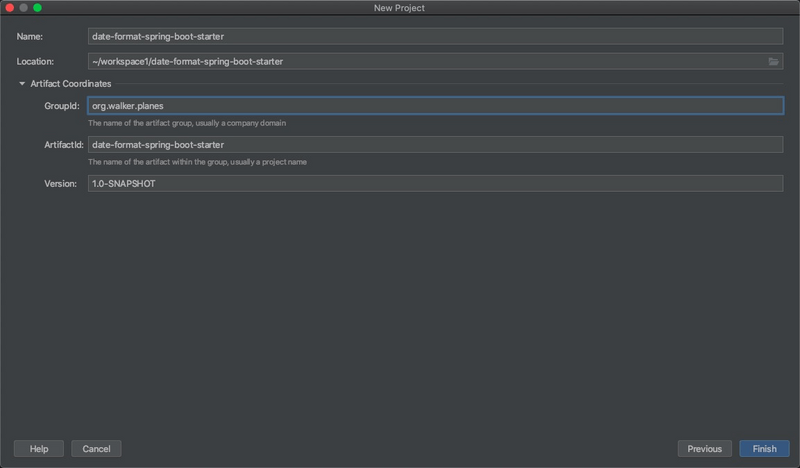Cancel the New Project dialog
This screenshot has height=468, width=800.
point(96,449)
